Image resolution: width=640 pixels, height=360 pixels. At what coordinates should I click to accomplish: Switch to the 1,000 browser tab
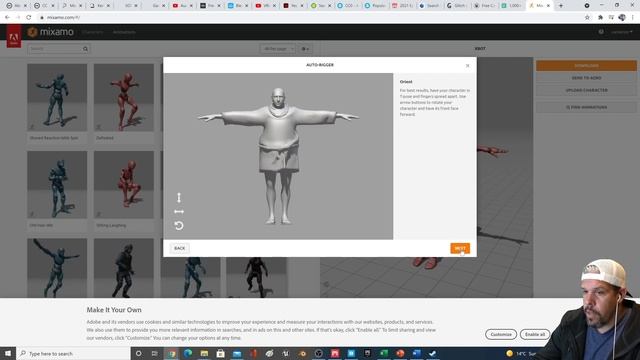coord(512,6)
